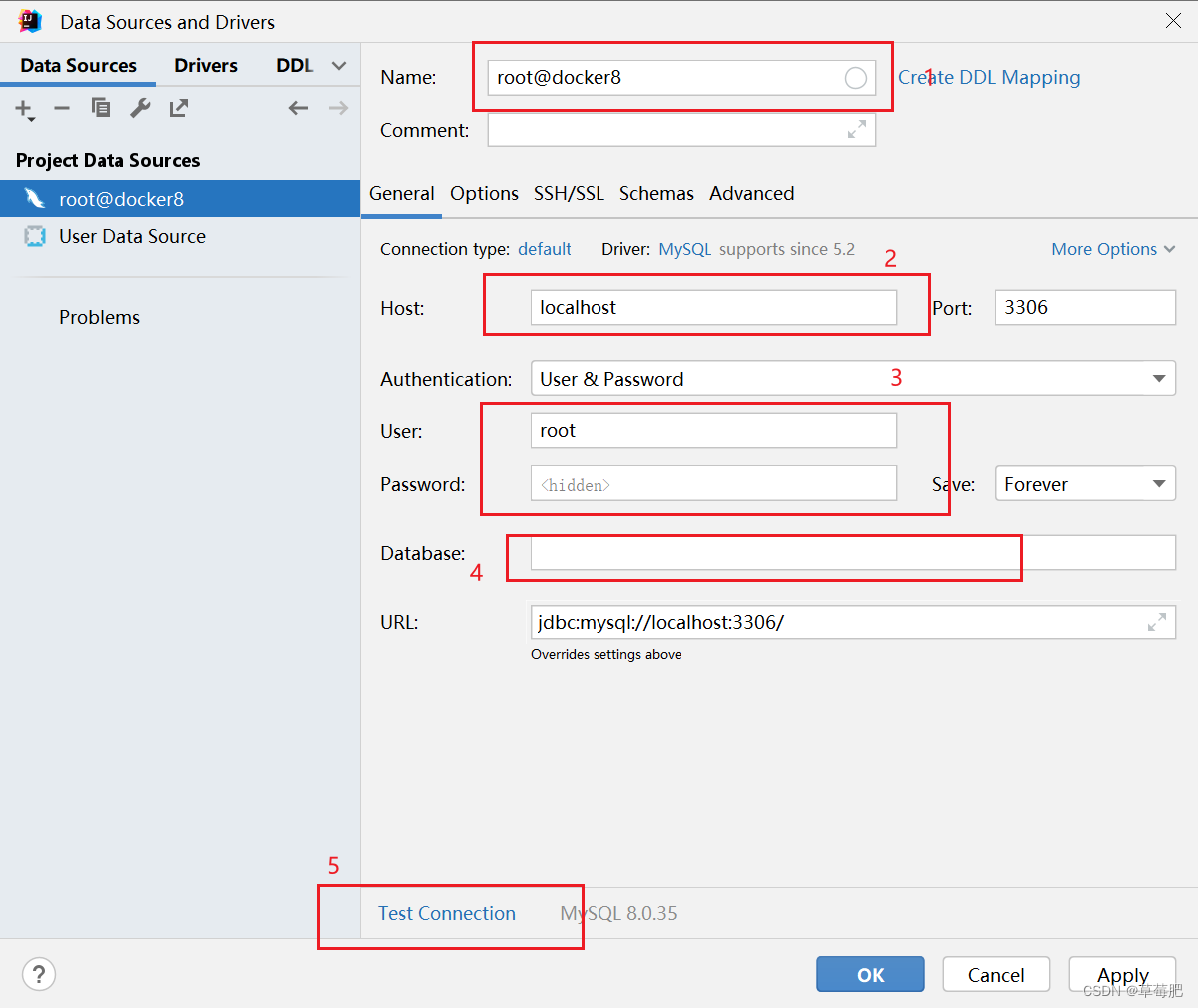Open the Problems section
Image resolution: width=1198 pixels, height=1008 pixels.
(99, 317)
